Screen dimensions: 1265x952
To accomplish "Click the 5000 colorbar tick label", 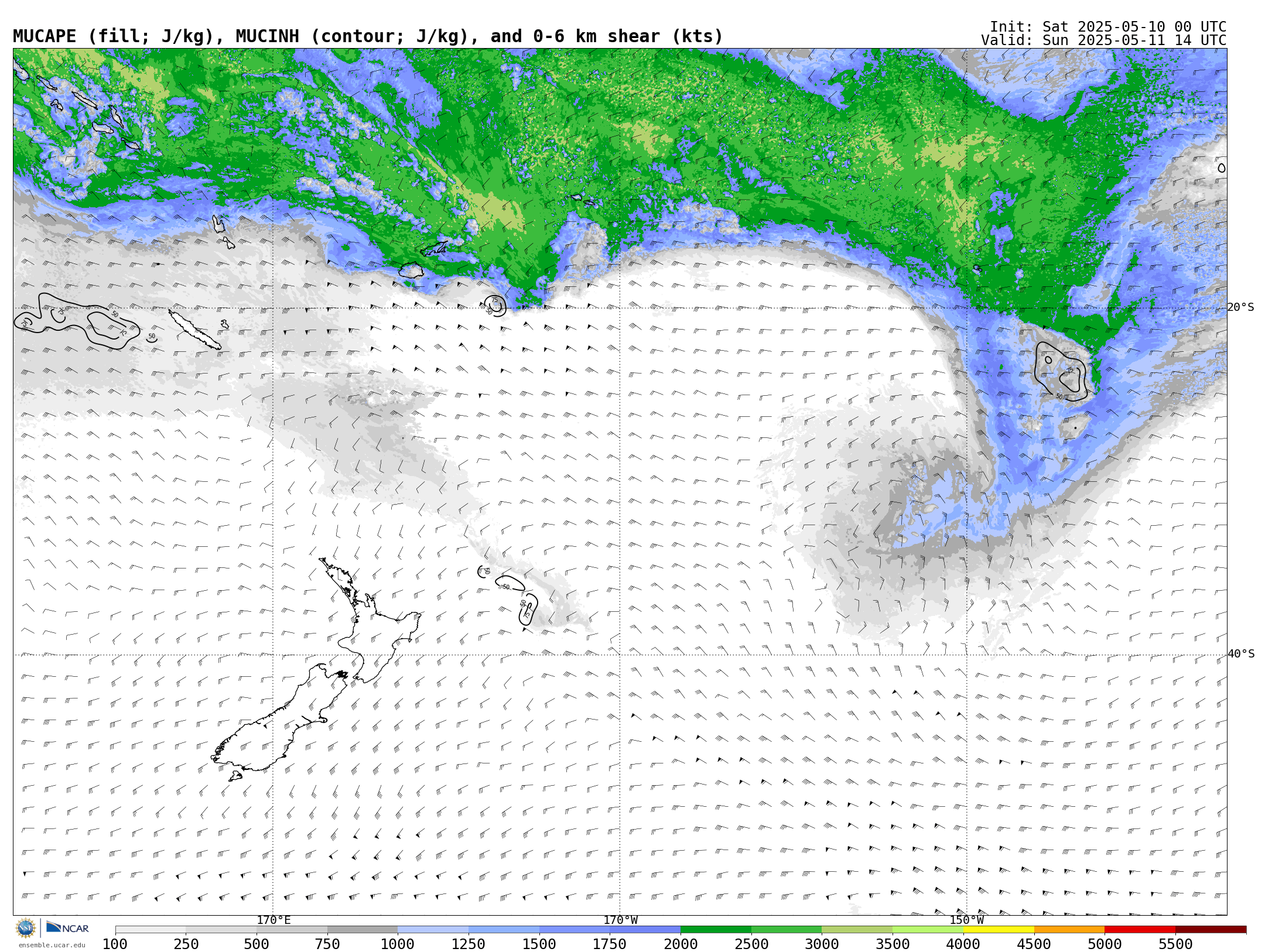I will point(1105,944).
